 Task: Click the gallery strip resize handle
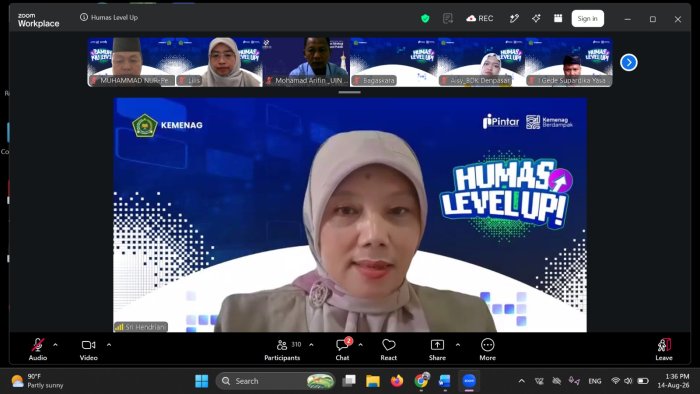pyautogui.click(x=350, y=92)
